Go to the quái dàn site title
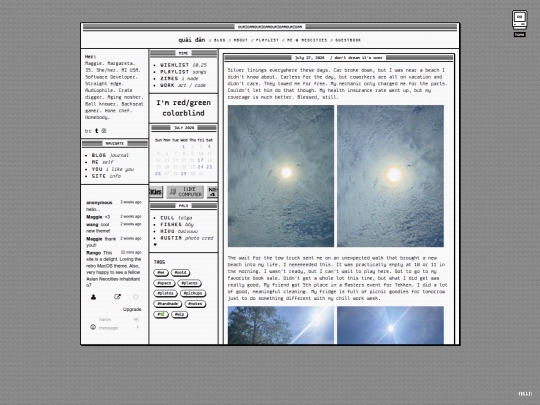 (x=191, y=40)
